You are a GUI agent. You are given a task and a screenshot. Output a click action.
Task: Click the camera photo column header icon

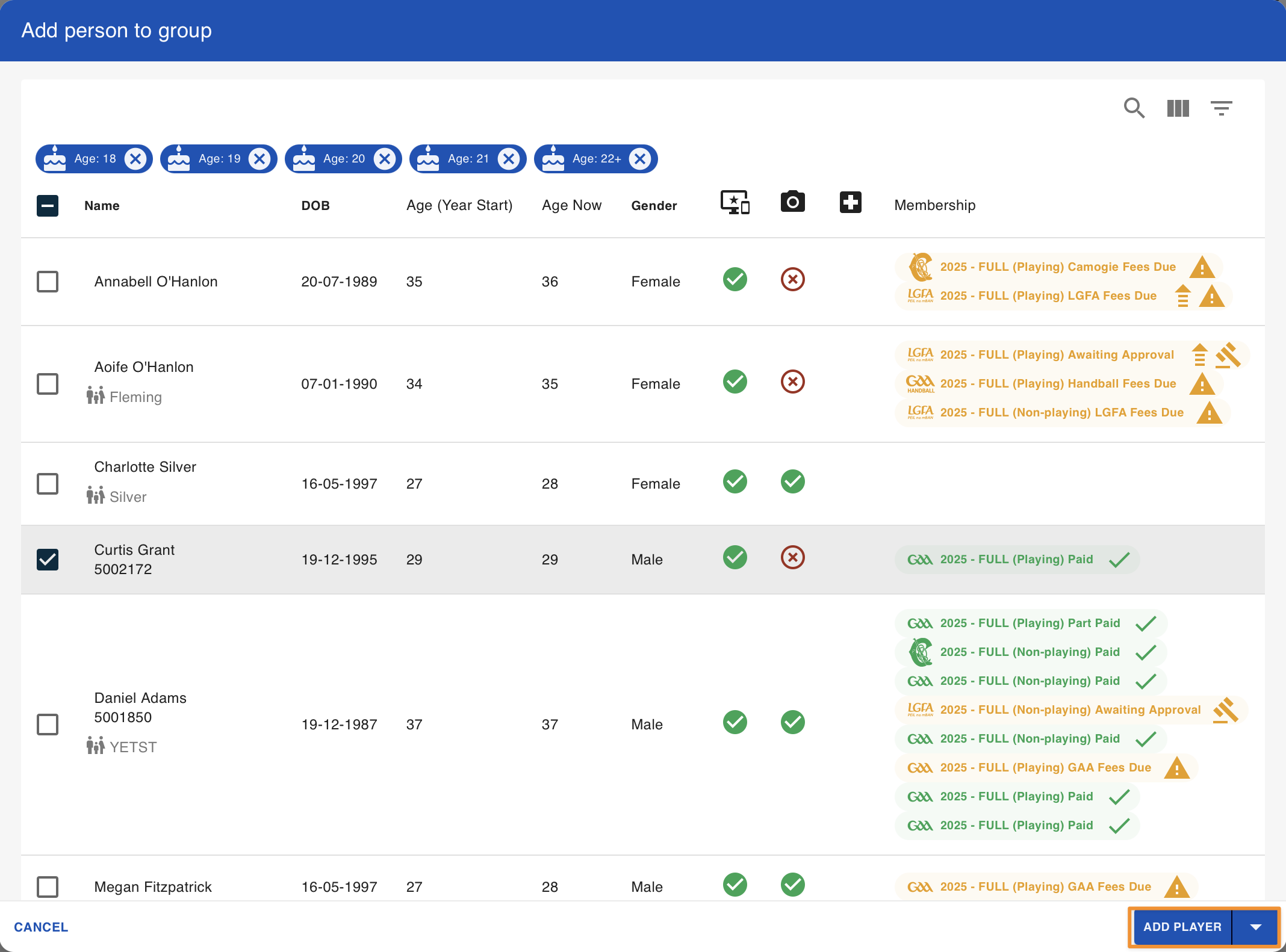(792, 202)
